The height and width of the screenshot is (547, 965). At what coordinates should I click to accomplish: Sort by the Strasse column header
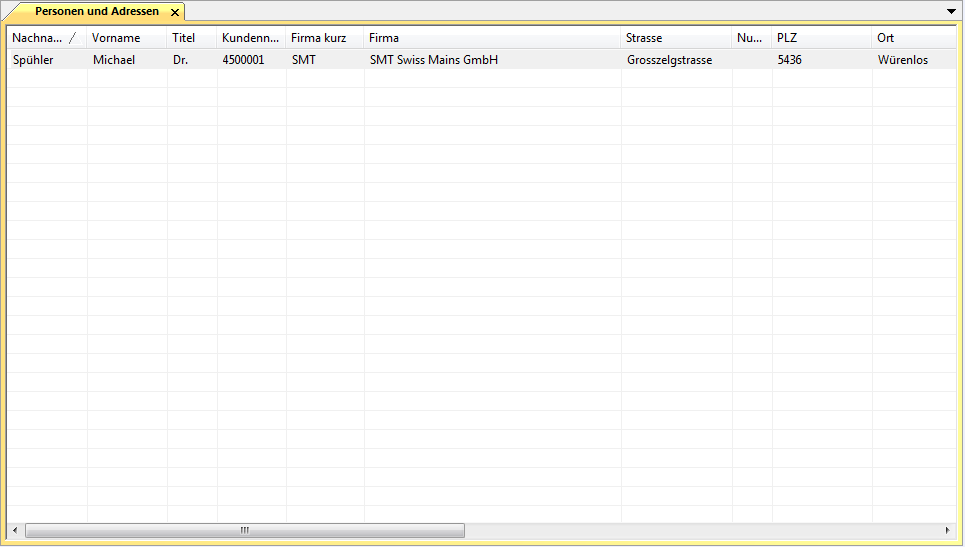point(676,38)
